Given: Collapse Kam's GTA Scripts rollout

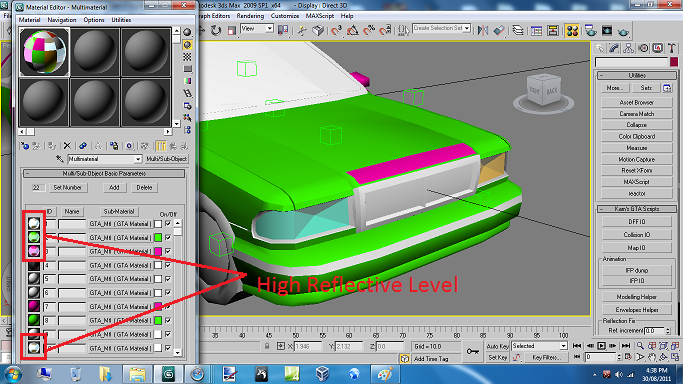Looking at the screenshot, I should tap(637, 209).
